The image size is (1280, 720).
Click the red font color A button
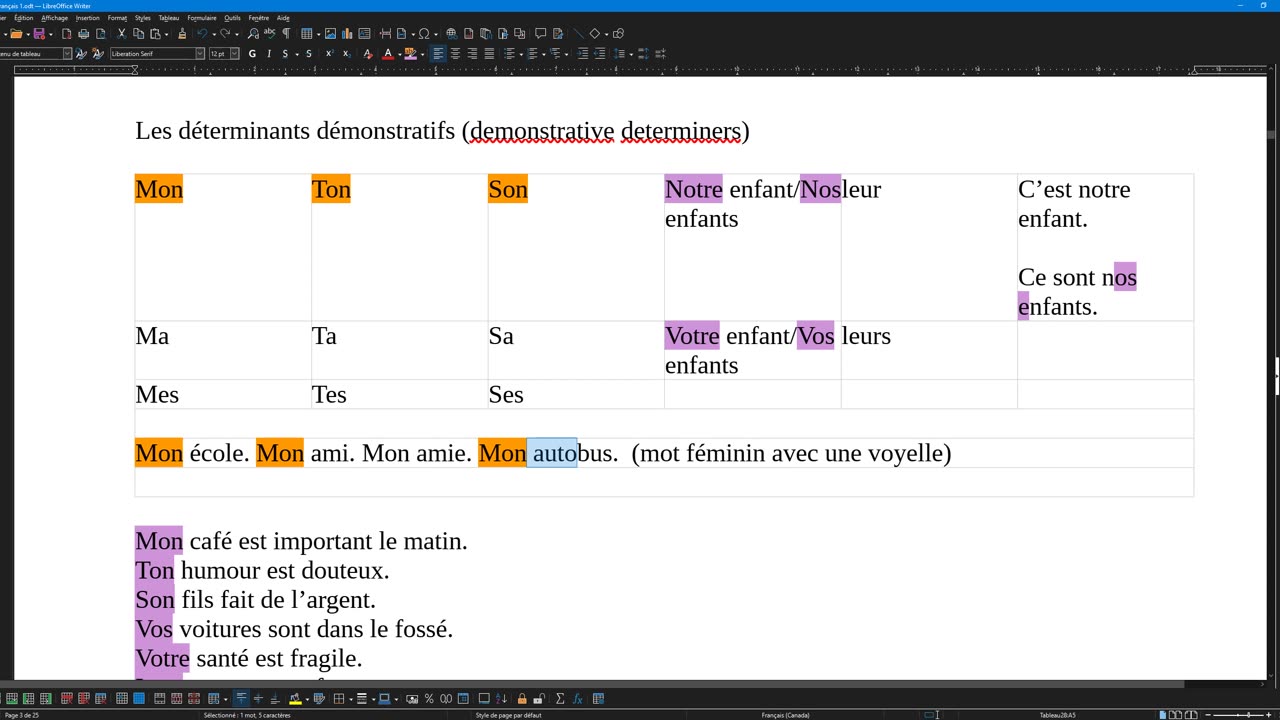(388, 54)
